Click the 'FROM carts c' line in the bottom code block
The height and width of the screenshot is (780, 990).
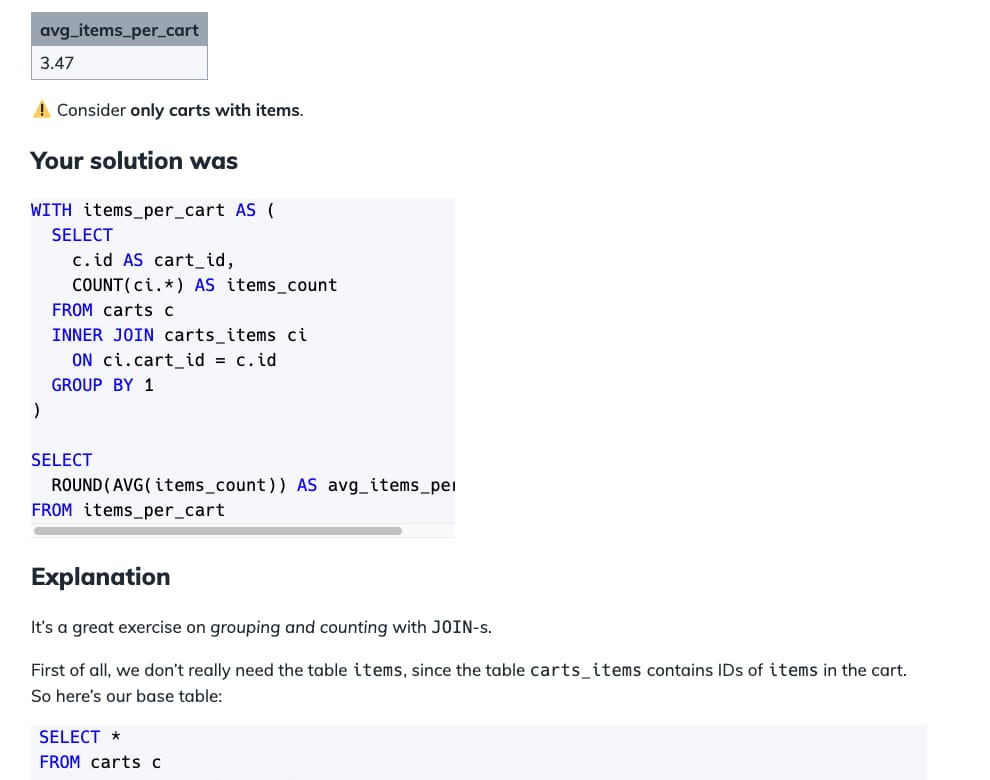click(x=100, y=762)
